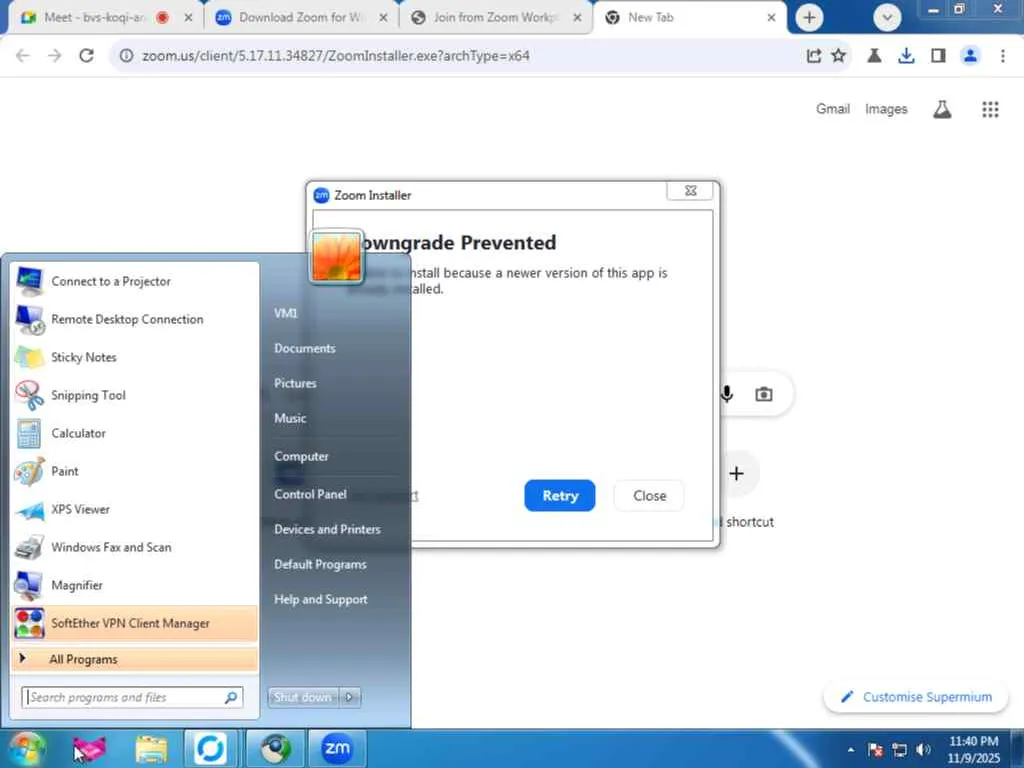Switch to Download Zoom tab
The width and height of the screenshot is (1024, 768).
coord(300,18)
